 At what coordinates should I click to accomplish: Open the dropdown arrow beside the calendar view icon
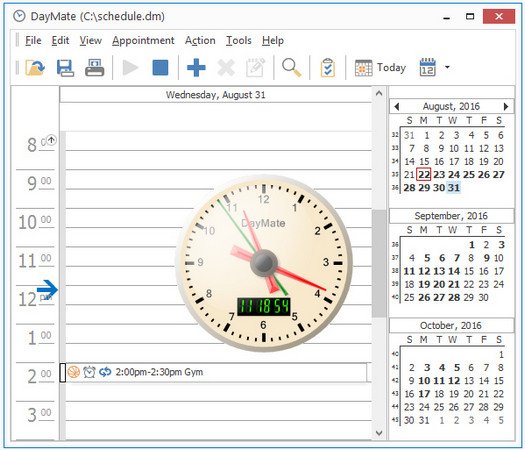point(447,67)
